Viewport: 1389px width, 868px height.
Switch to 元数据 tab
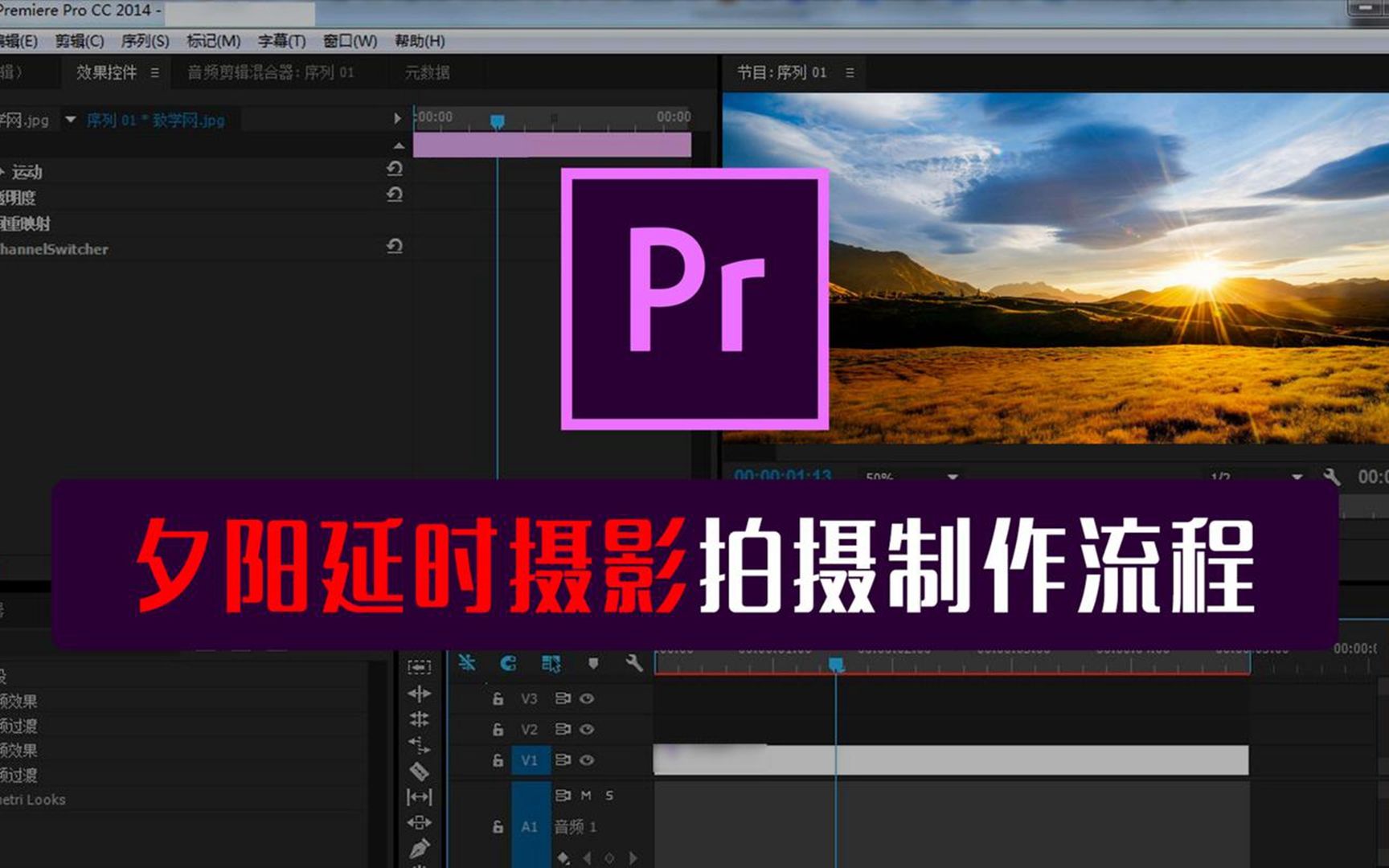[427, 72]
